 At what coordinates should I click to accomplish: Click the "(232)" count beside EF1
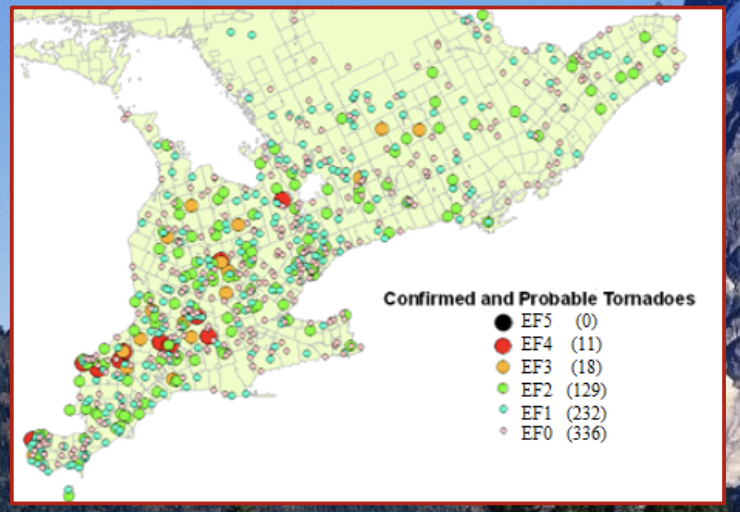click(x=586, y=412)
